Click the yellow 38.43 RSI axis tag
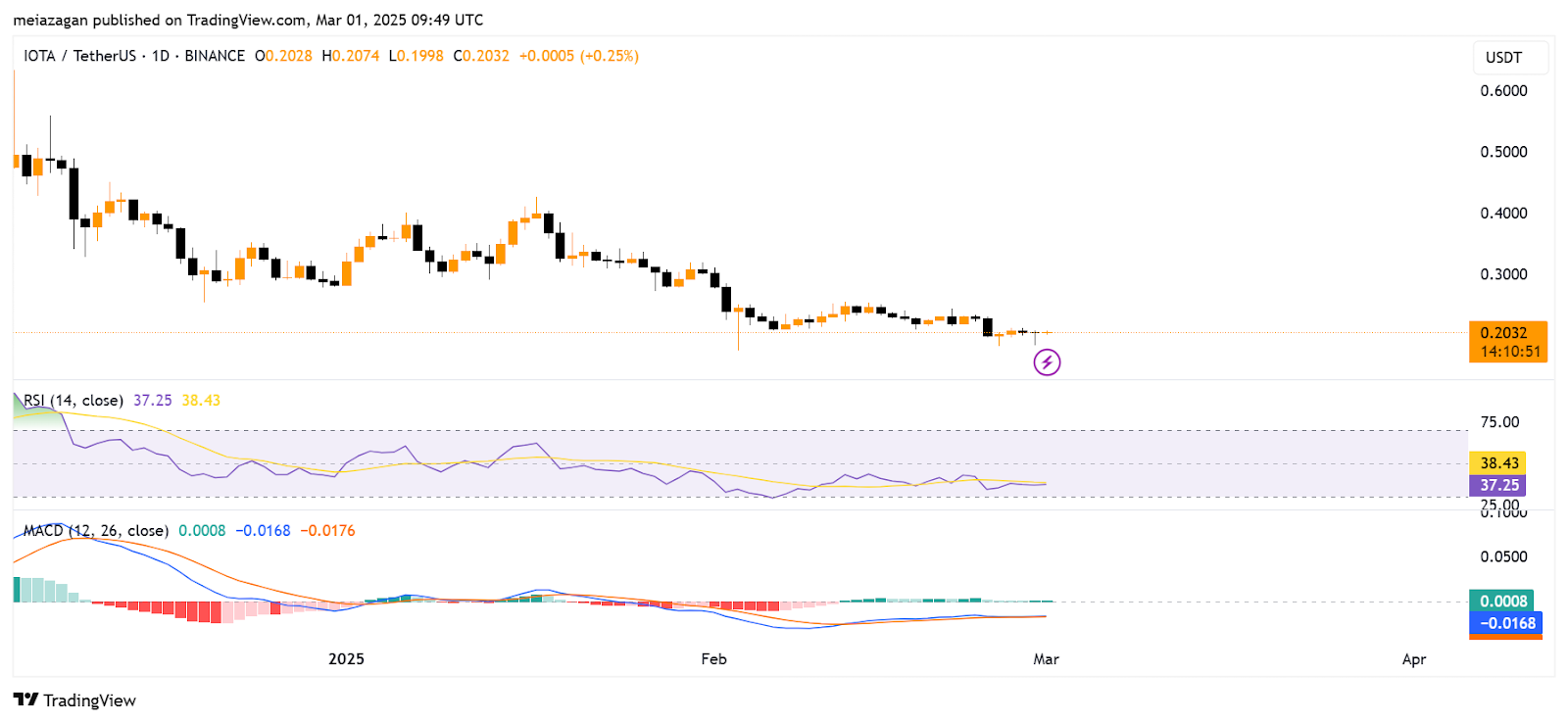 tap(1497, 463)
